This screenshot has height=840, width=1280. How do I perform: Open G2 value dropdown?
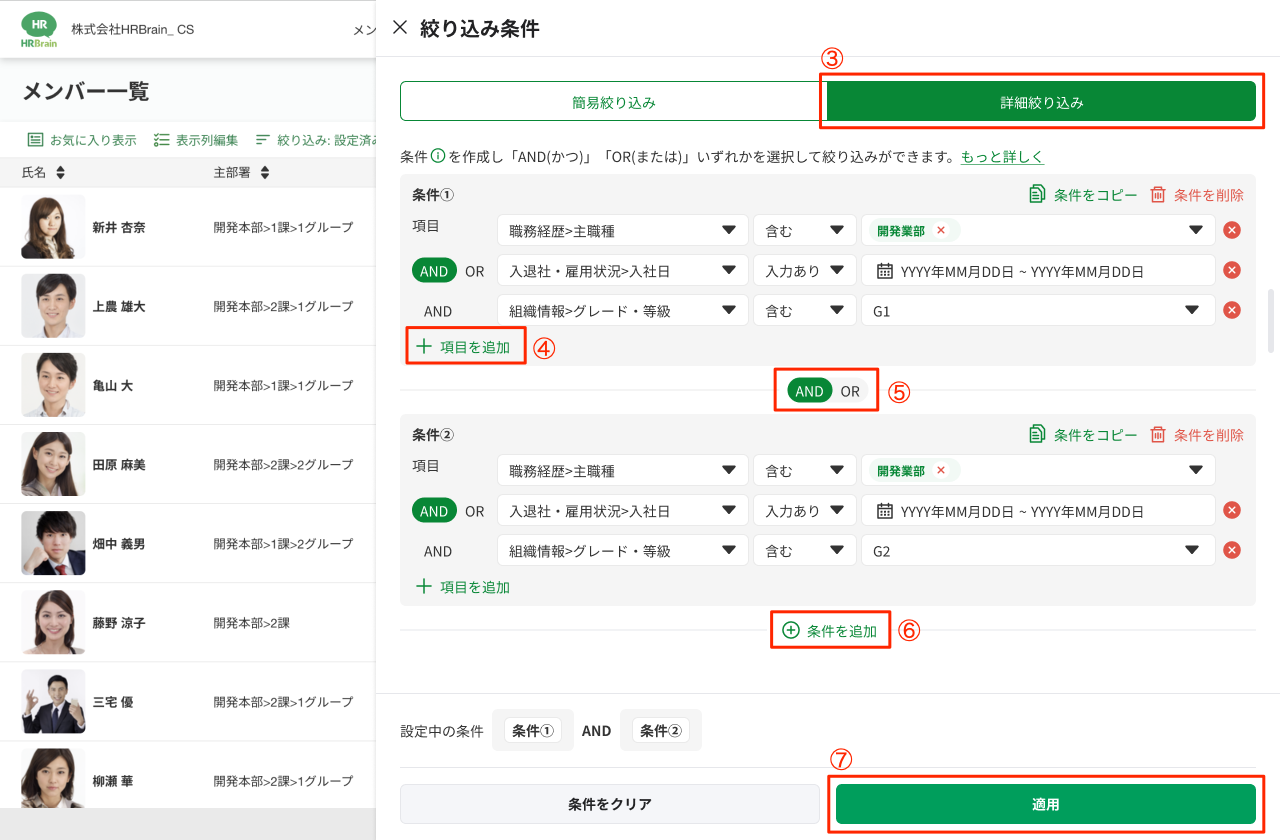[x=1038, y=550]
